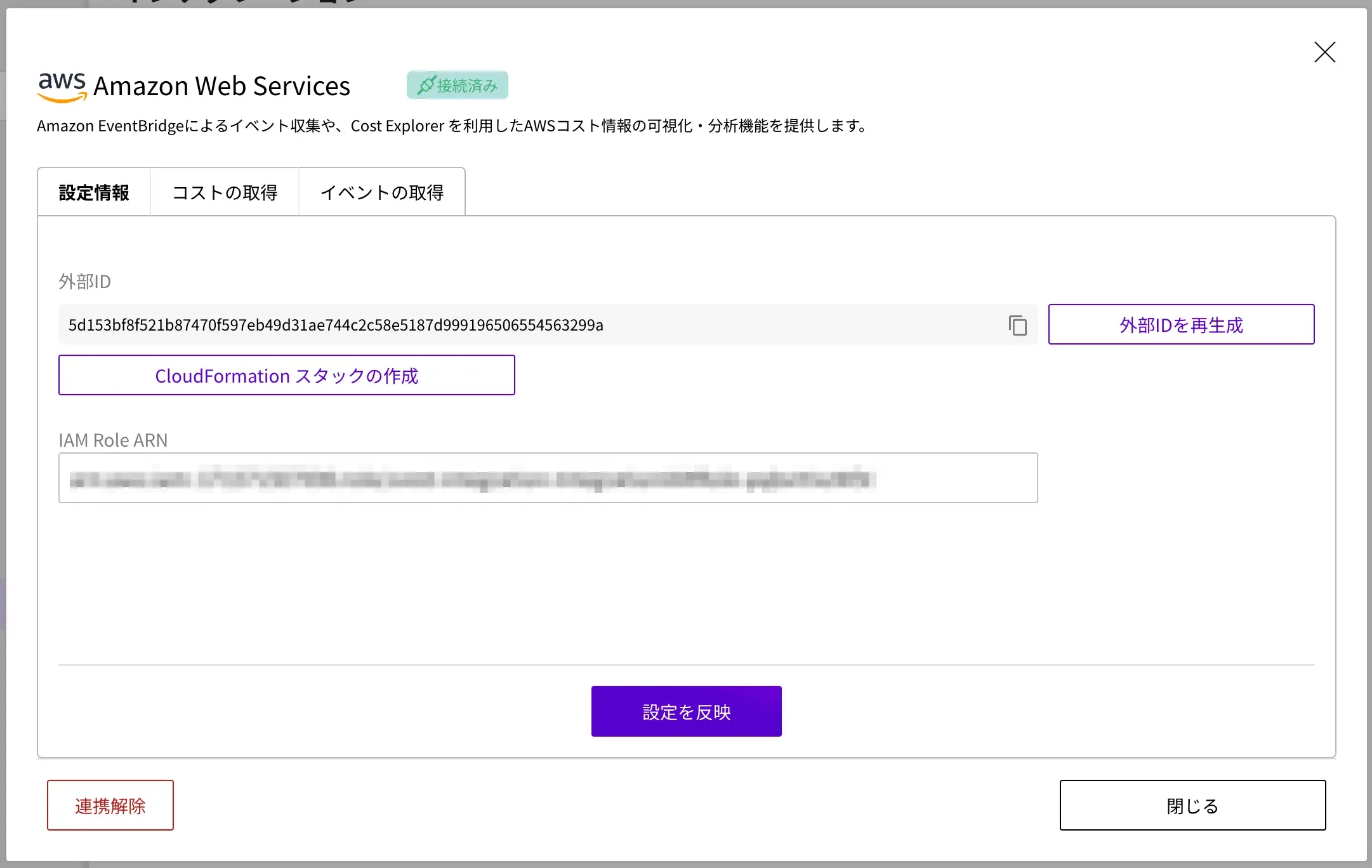This screenshot has width=1372, height=868.
Task: Switch to the 設定情報 tab
Action: tap(94, 192)
